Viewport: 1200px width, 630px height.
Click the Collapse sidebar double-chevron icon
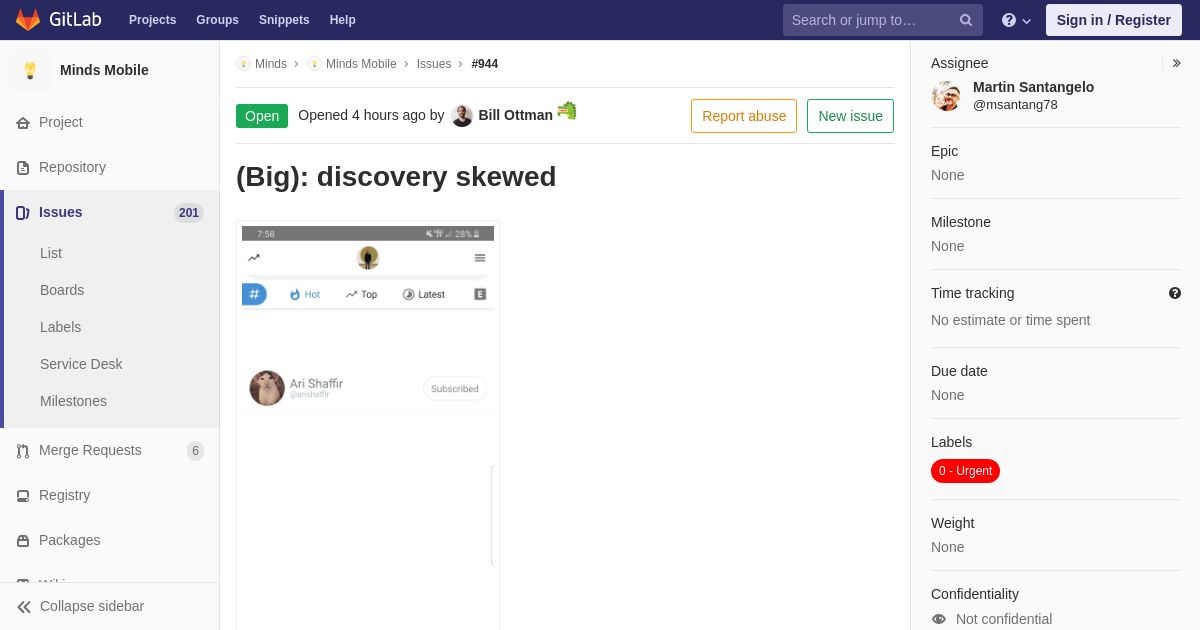pos(24,607)
